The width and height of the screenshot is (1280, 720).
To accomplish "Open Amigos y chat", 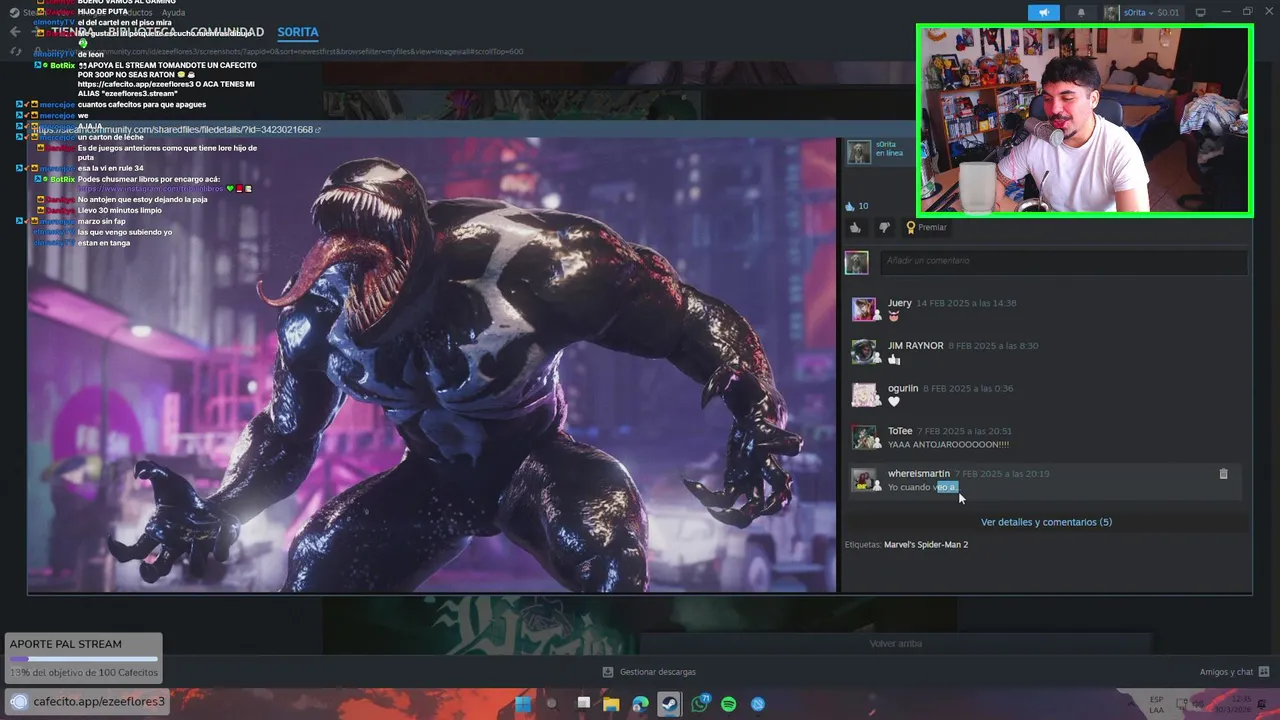I will pos(1235,672).
